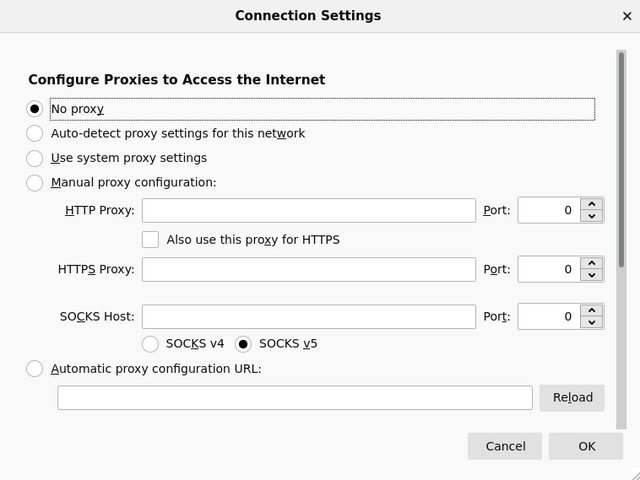Decrease the HTTP Proxy port value

pyautogui.click(x=591, y=216)
